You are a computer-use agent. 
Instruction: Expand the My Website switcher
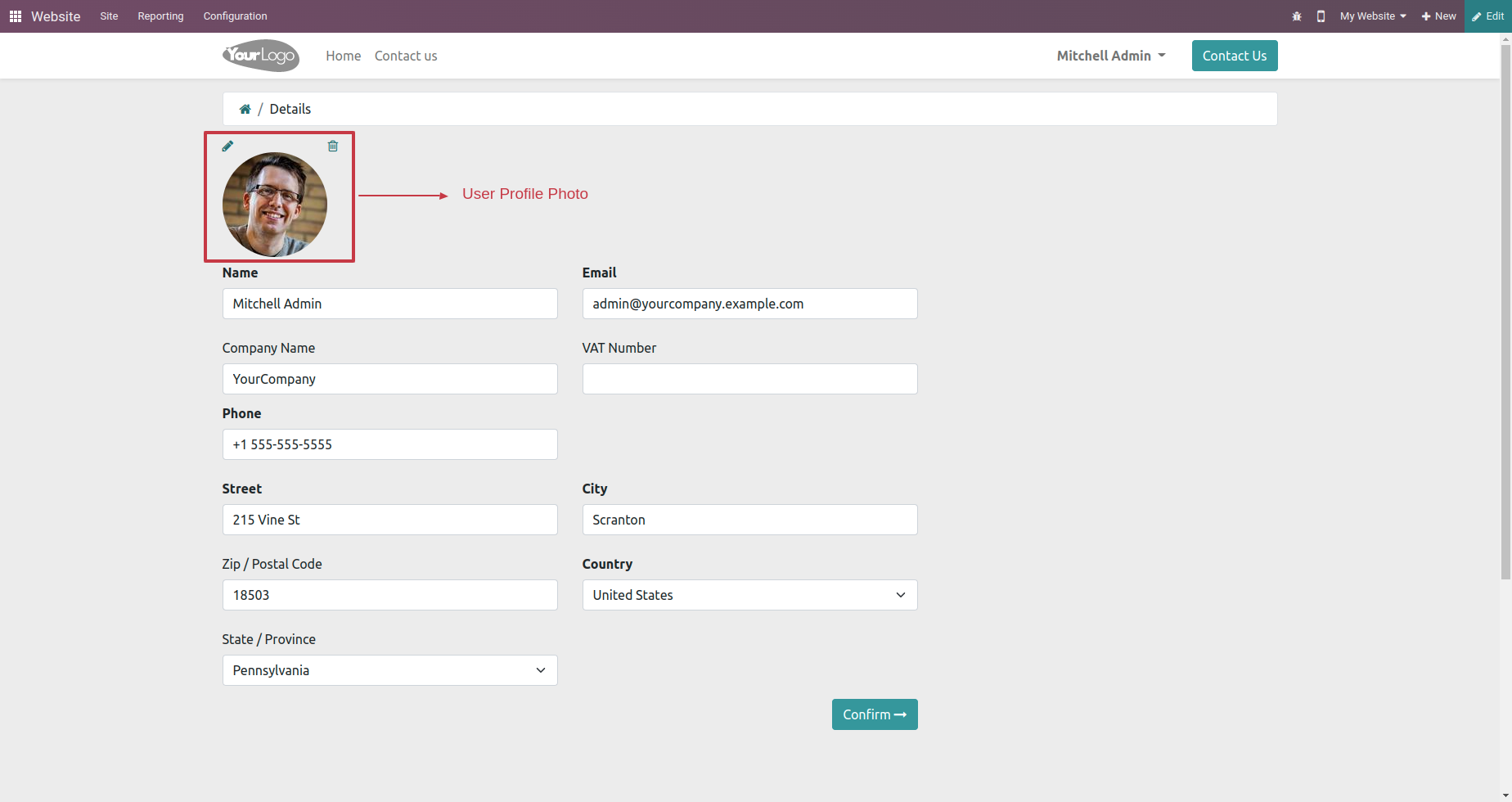click(1373, 16)
